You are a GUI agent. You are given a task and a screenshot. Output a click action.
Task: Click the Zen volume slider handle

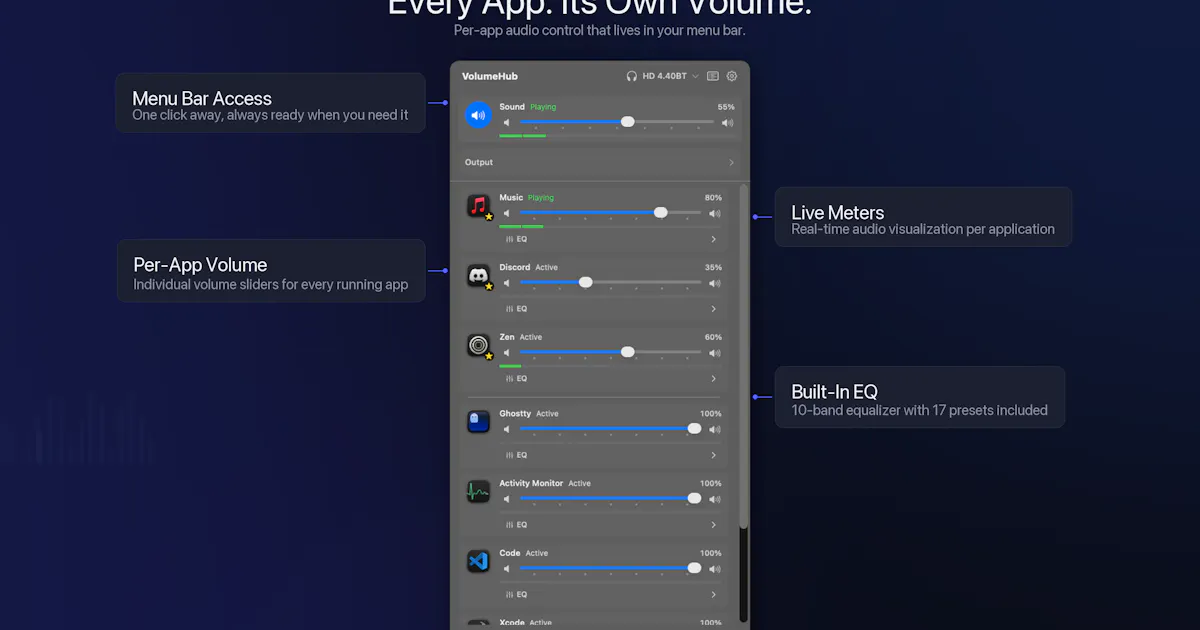628,352
